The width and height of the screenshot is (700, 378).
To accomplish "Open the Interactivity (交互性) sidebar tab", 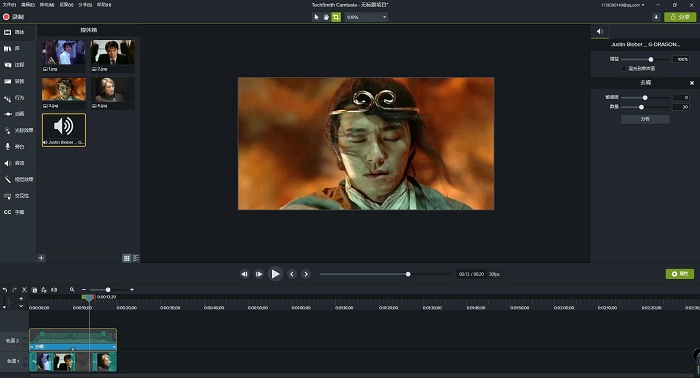I will click(17, 196).
